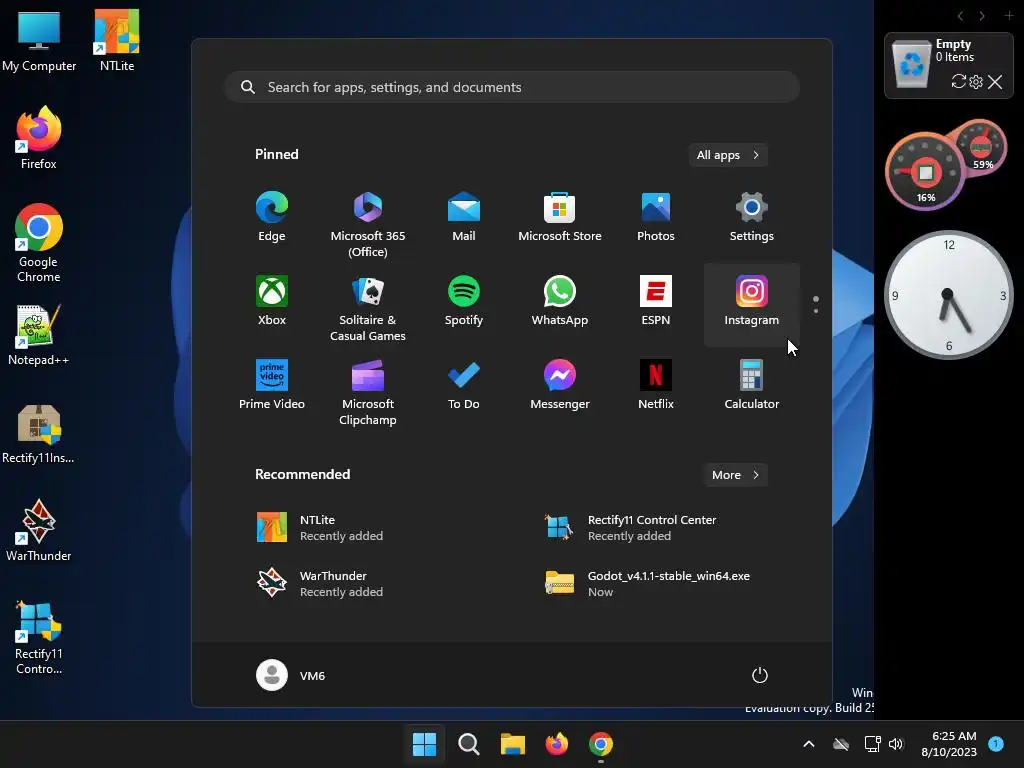Select My Computer desktop icon
This screenshot has width=1024, height=768.
click(39, 40)
